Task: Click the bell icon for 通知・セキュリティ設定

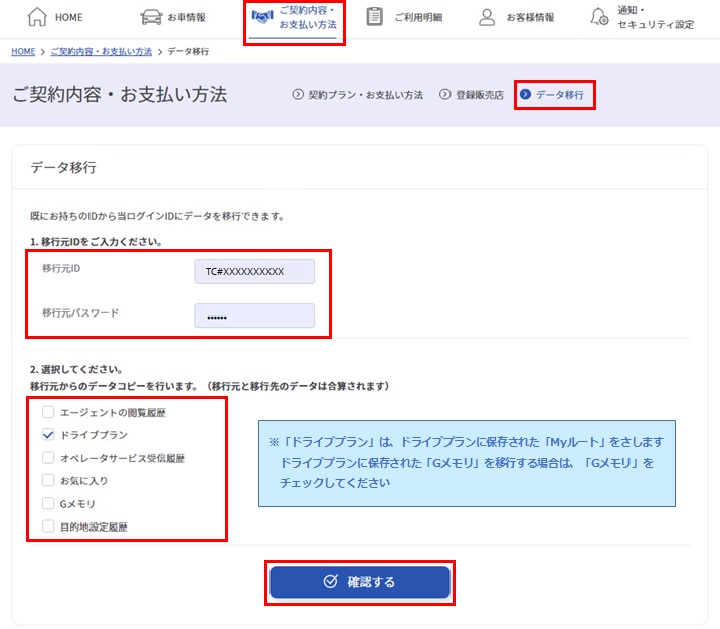Action: click(599, 17)
